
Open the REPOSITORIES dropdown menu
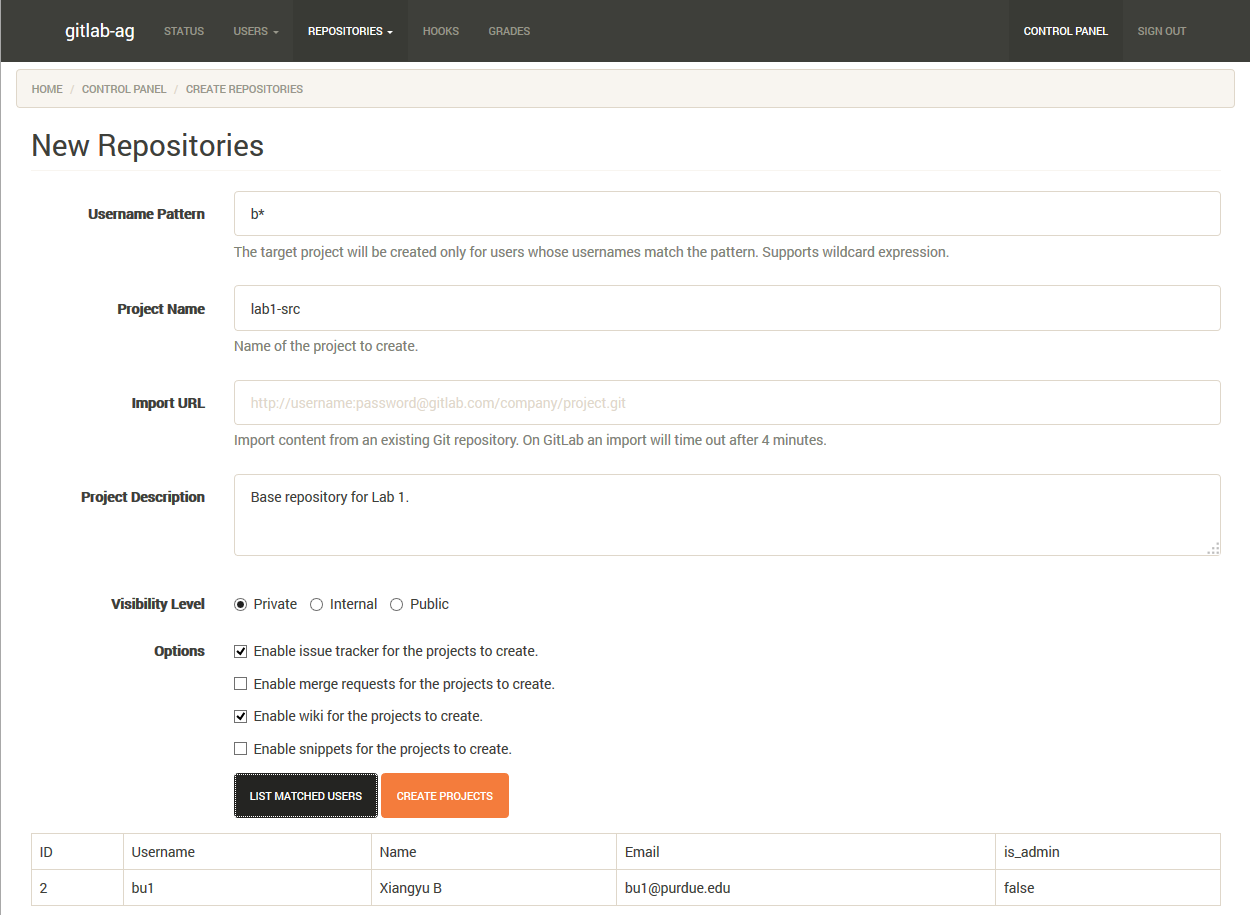coord(349,31)
